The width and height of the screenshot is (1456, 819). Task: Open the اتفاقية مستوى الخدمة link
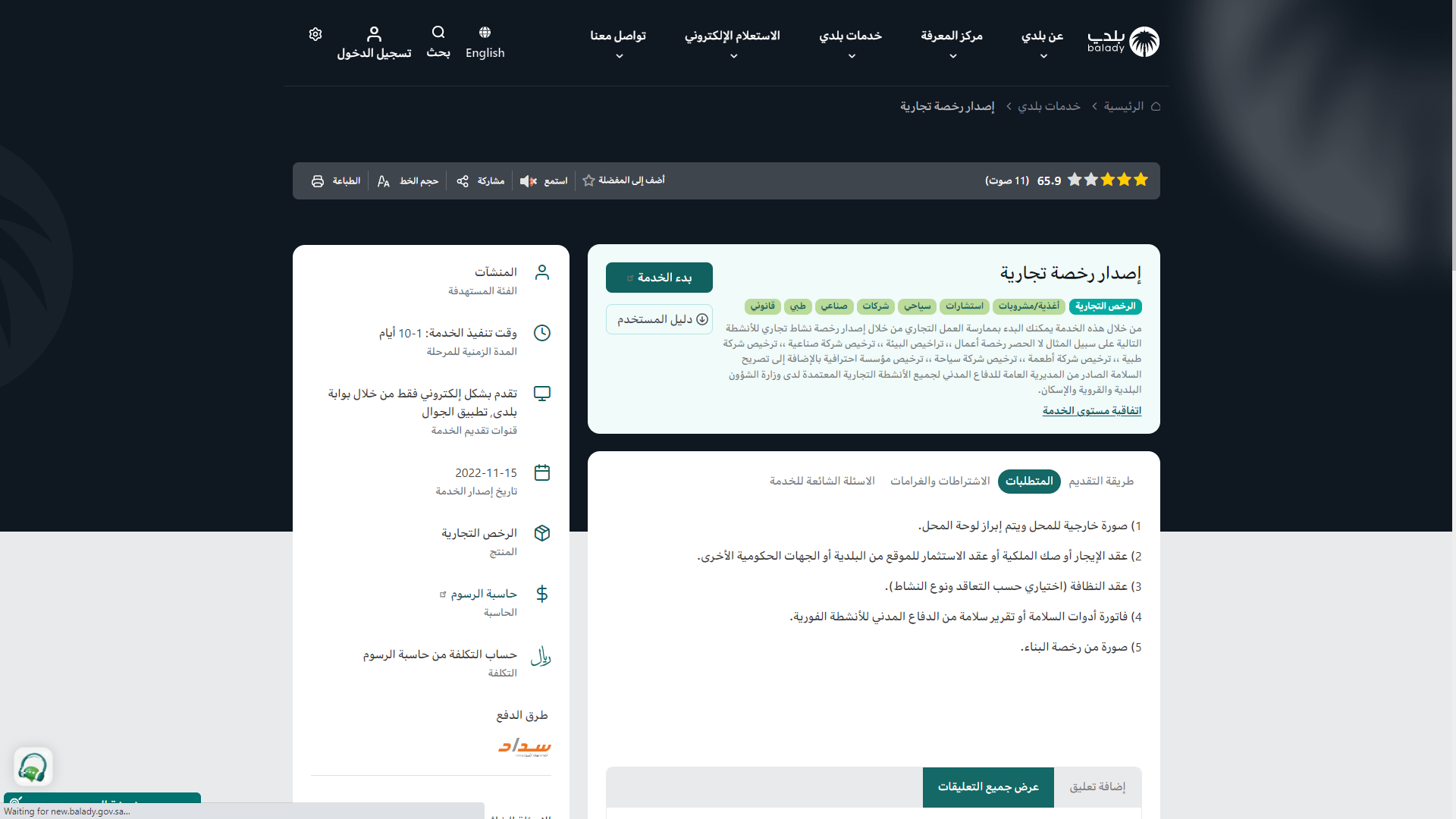(x=1091, y=411)
